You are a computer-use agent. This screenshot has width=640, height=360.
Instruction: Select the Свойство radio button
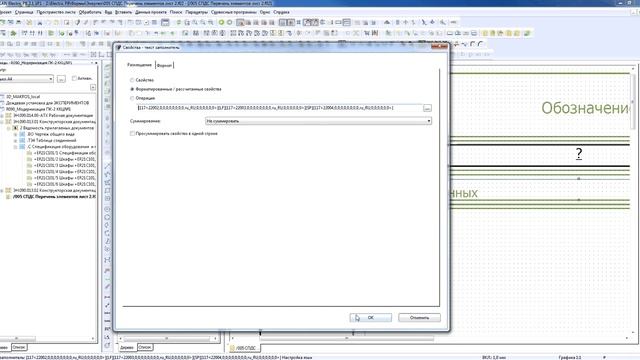[132, 80]
